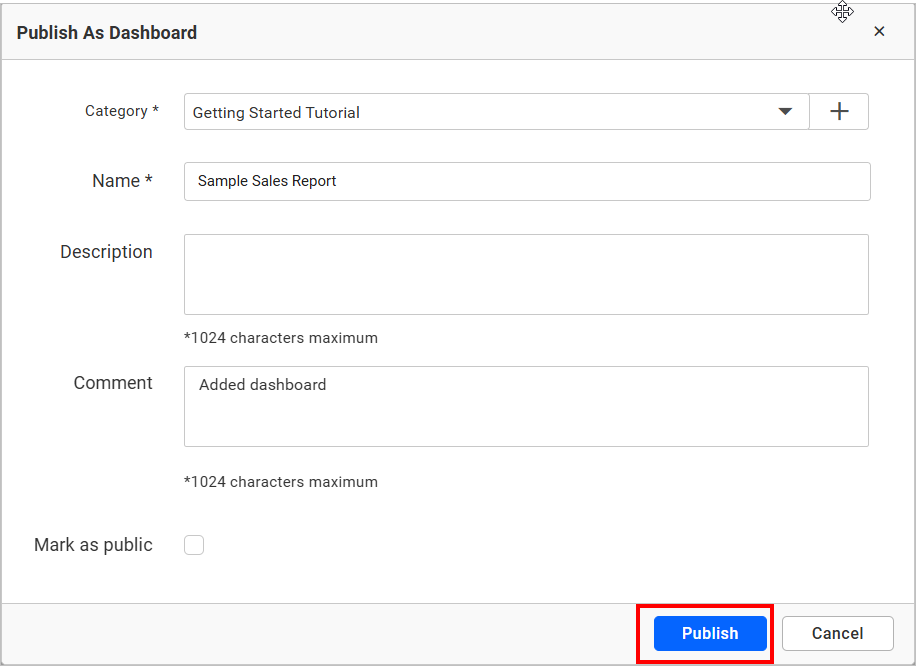The image size is (916, 666).
Task: Edit the Name field containing Sample Sales Report
Action: click(x=526, y=181)
